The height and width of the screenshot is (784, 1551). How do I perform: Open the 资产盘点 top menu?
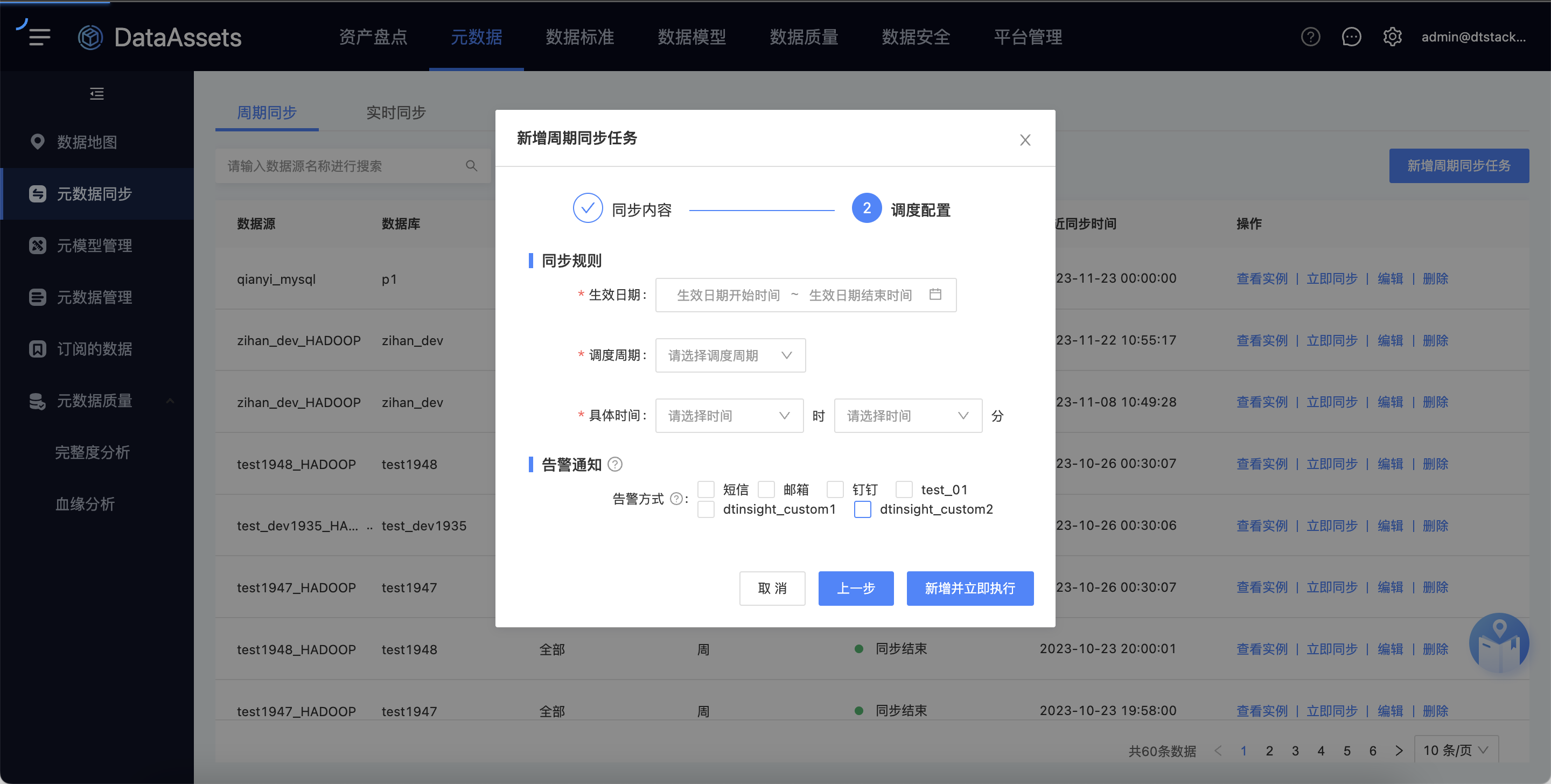[x=373, y=37]
